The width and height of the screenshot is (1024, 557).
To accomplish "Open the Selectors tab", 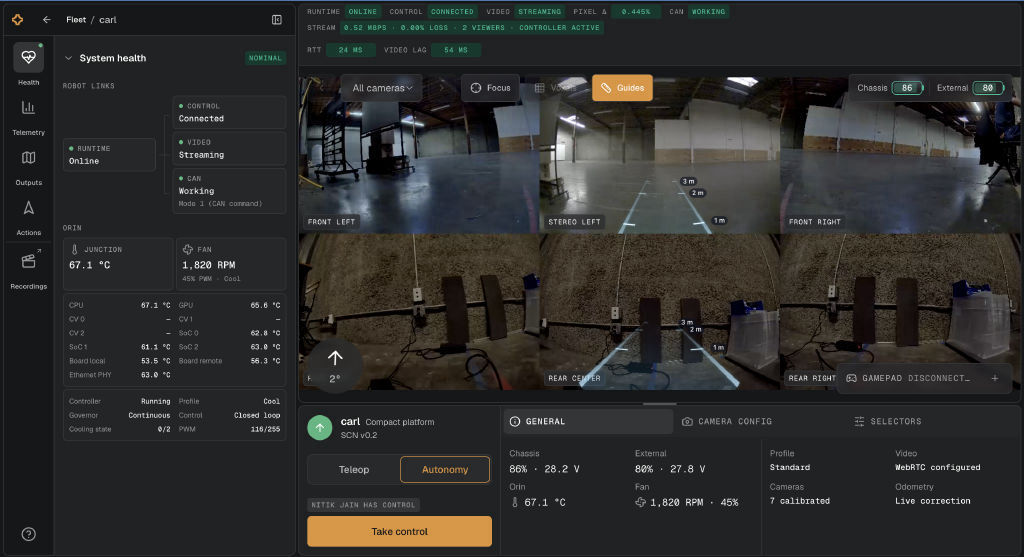I will pyautogui.click(x=888, y=422).
